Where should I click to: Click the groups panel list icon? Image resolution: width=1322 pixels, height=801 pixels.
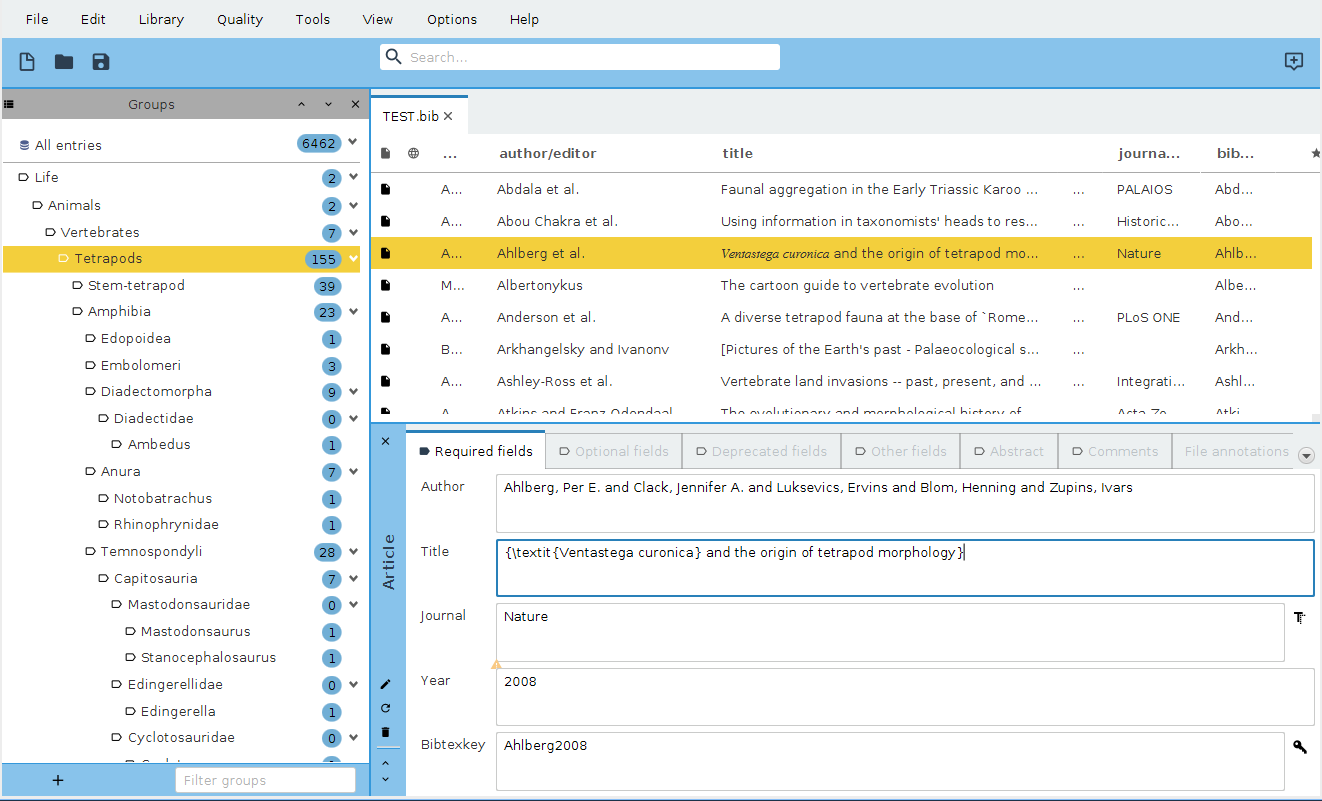click(x=9, y=103)
